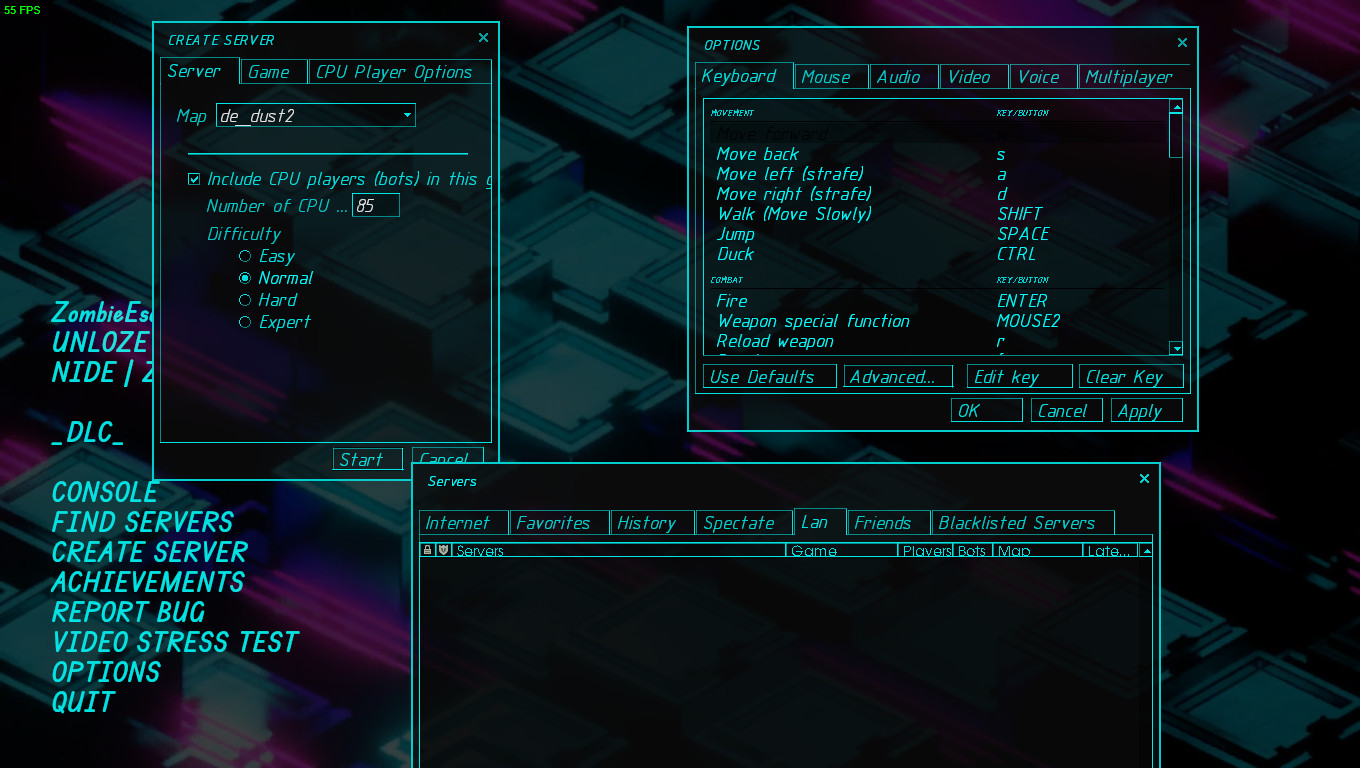Uncheck Include CPU players (bots) checkbox

(x=194, y=180)
